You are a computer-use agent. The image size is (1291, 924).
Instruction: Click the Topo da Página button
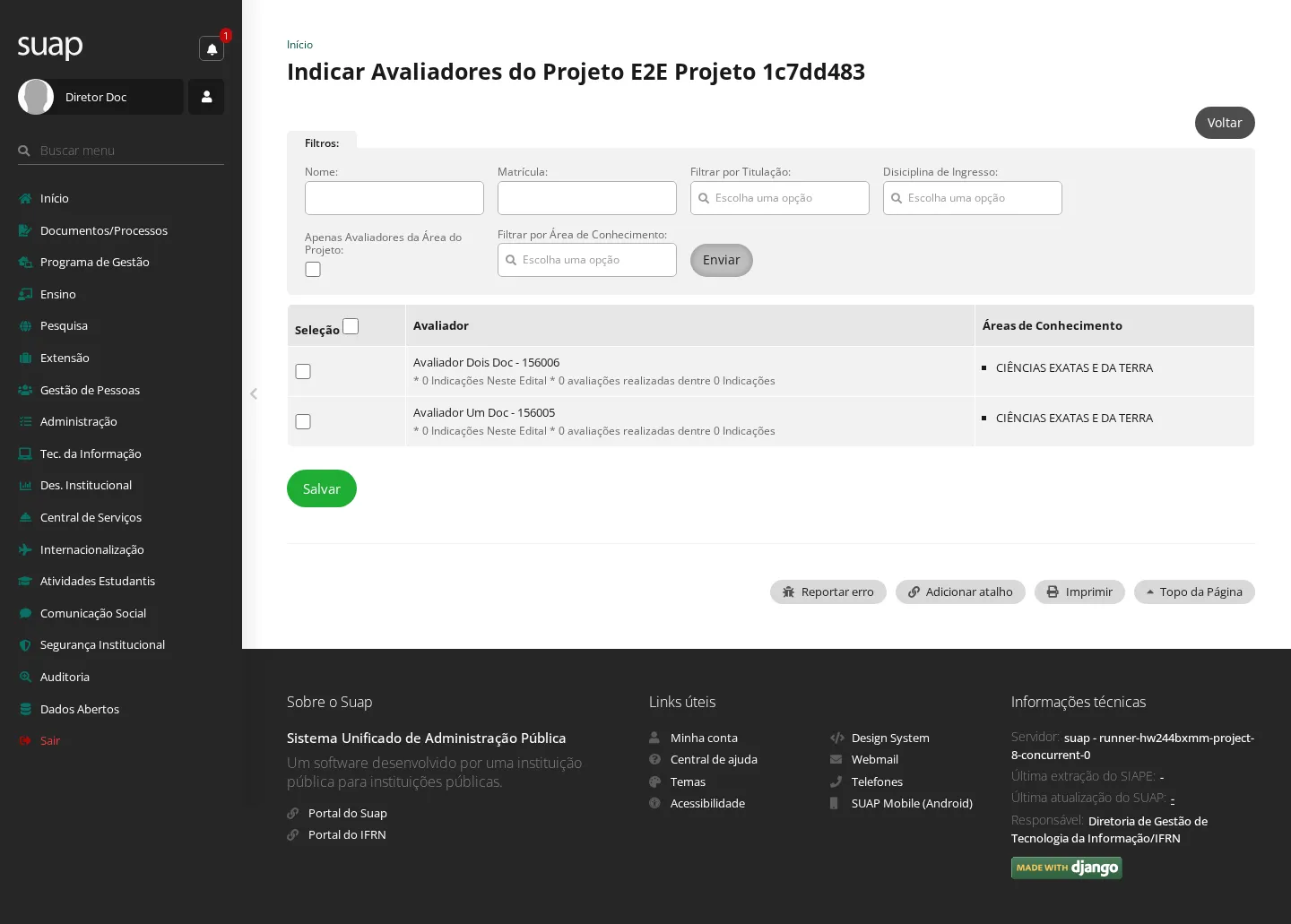click(1194, 592)
